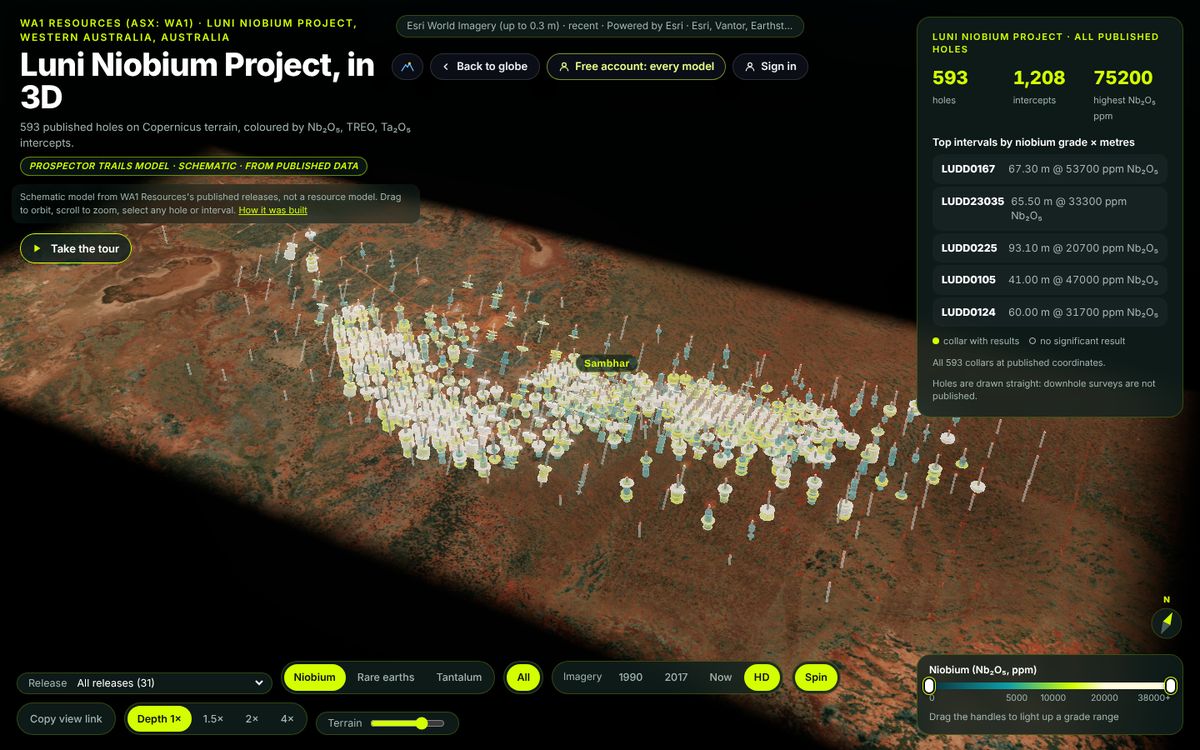
Task: Toggle the Spin rotation button
Action: coord(816,677)
